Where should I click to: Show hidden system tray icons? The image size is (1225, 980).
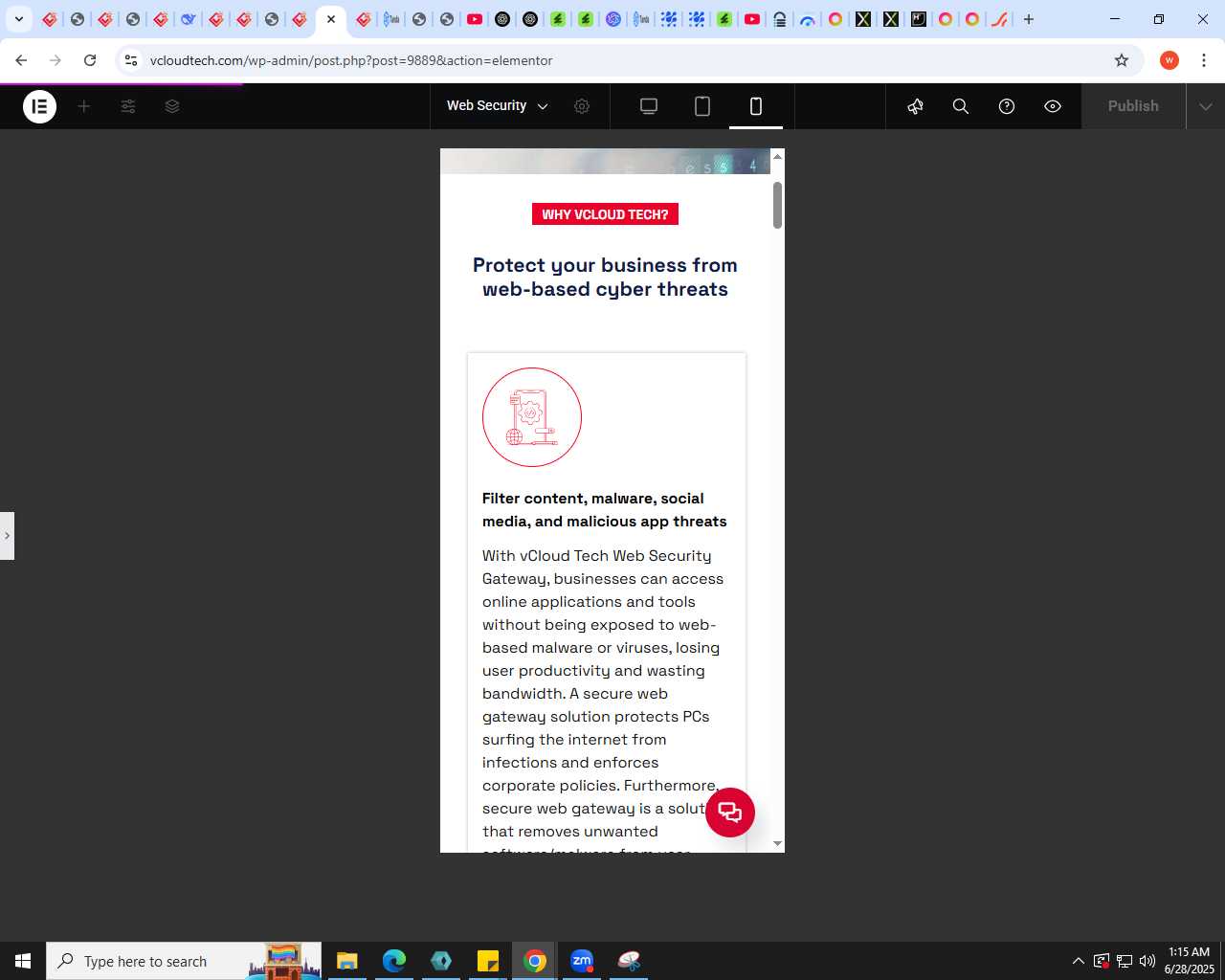[x=1079, y=961]
